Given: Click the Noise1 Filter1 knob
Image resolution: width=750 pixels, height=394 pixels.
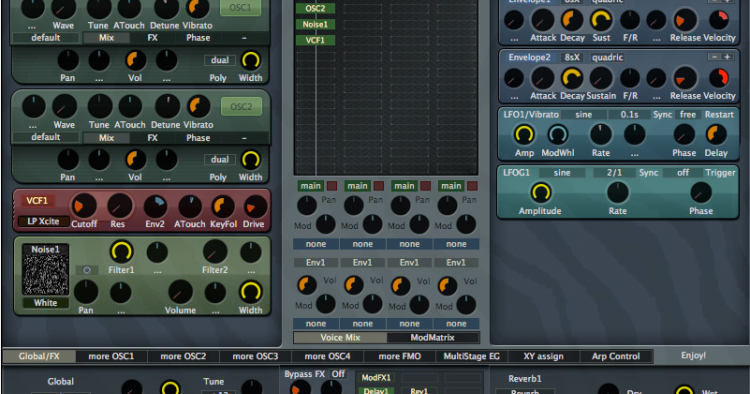Looking at the screenshot, I should pyautogui.click(x=121, y=252).
